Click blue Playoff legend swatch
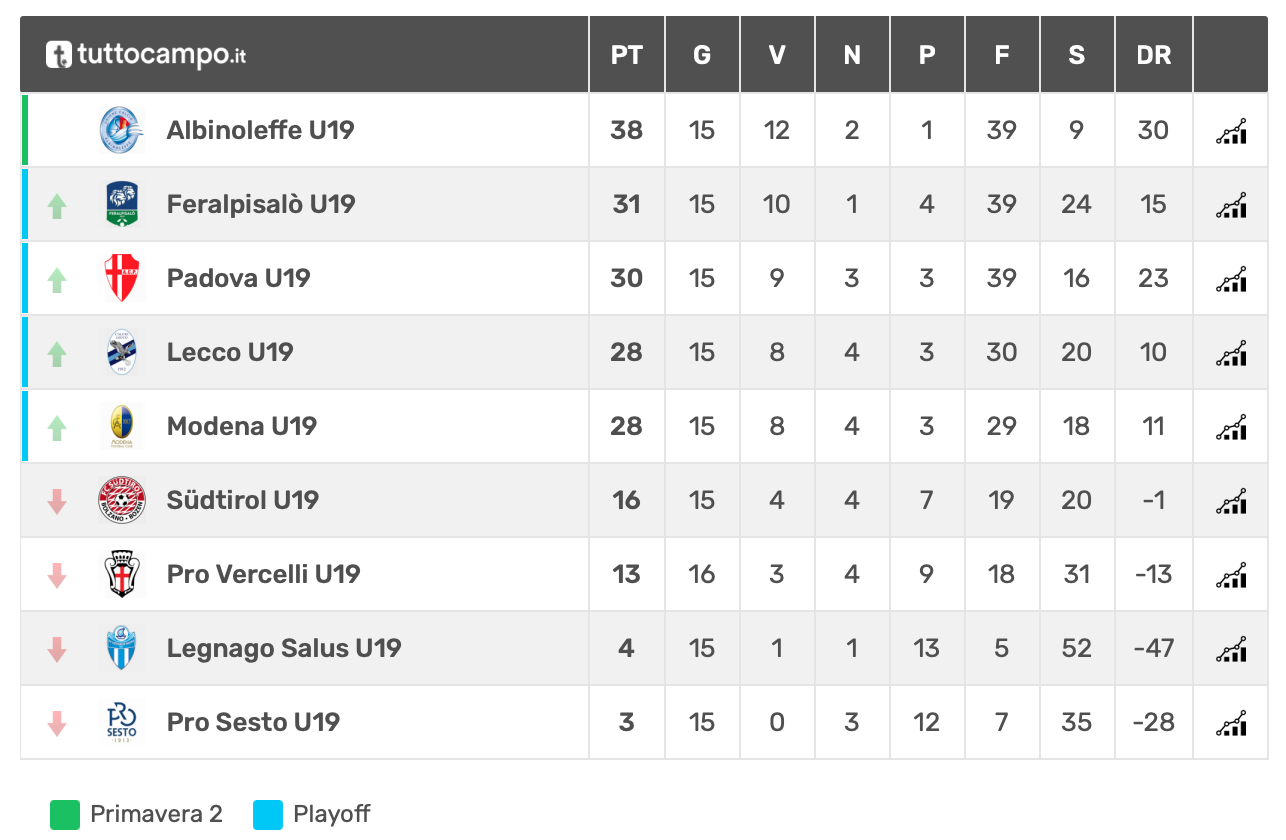Viewport: 1286px width, 840px height. (268, 815)
